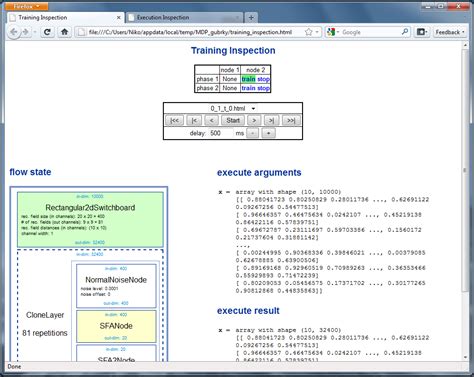Go to the Home page icon
Screen dimensions: 474x377
tap(64, 32)
